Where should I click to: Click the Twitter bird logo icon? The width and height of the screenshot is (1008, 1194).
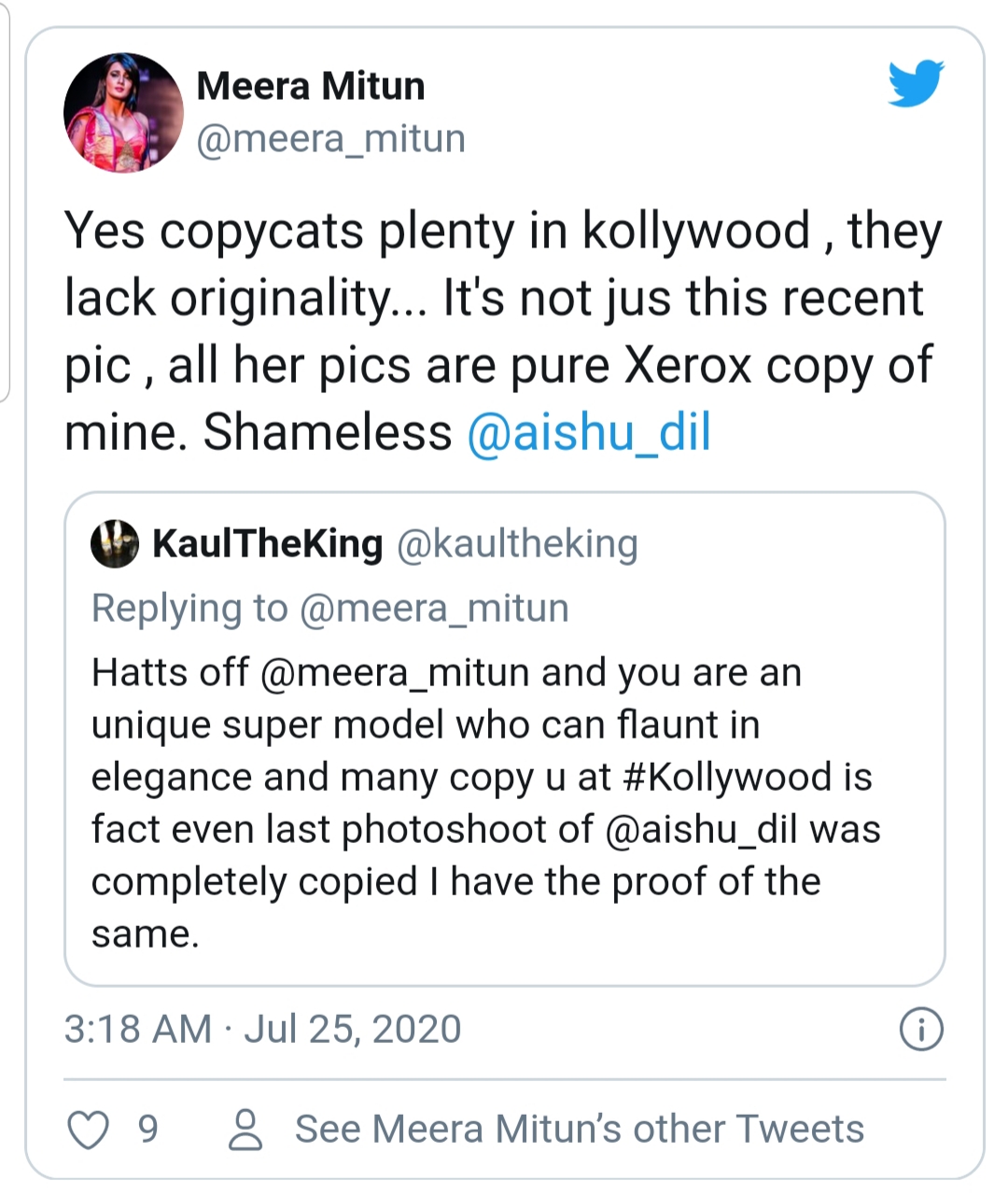coord(916,83)
